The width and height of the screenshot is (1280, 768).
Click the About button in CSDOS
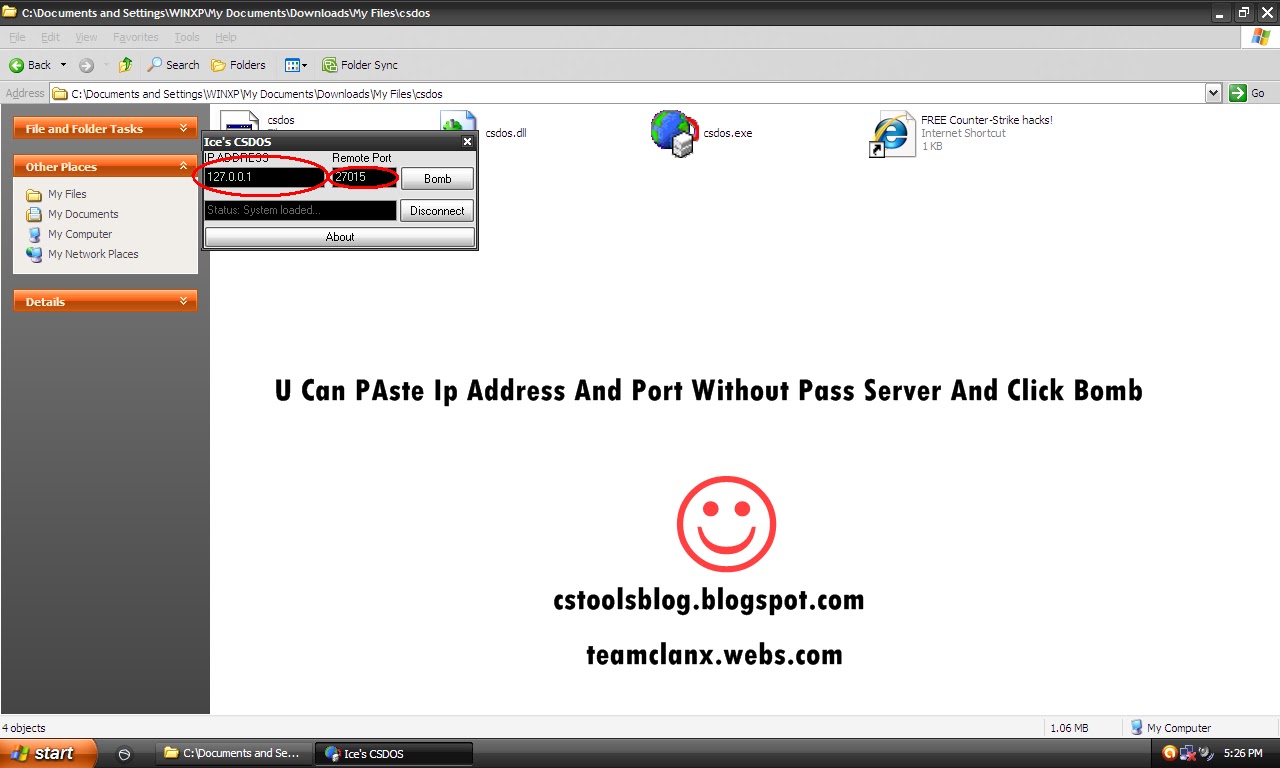point(340,237)
